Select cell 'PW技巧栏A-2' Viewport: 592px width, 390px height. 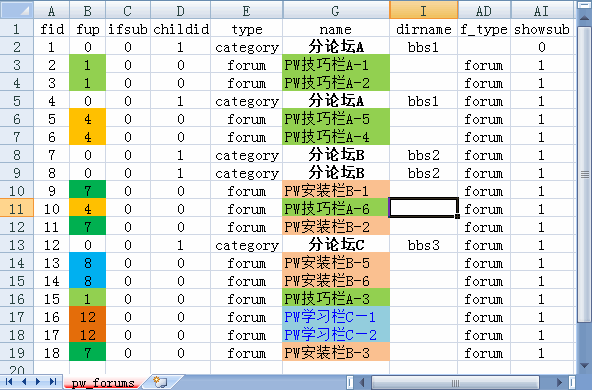tap(336, 83)
